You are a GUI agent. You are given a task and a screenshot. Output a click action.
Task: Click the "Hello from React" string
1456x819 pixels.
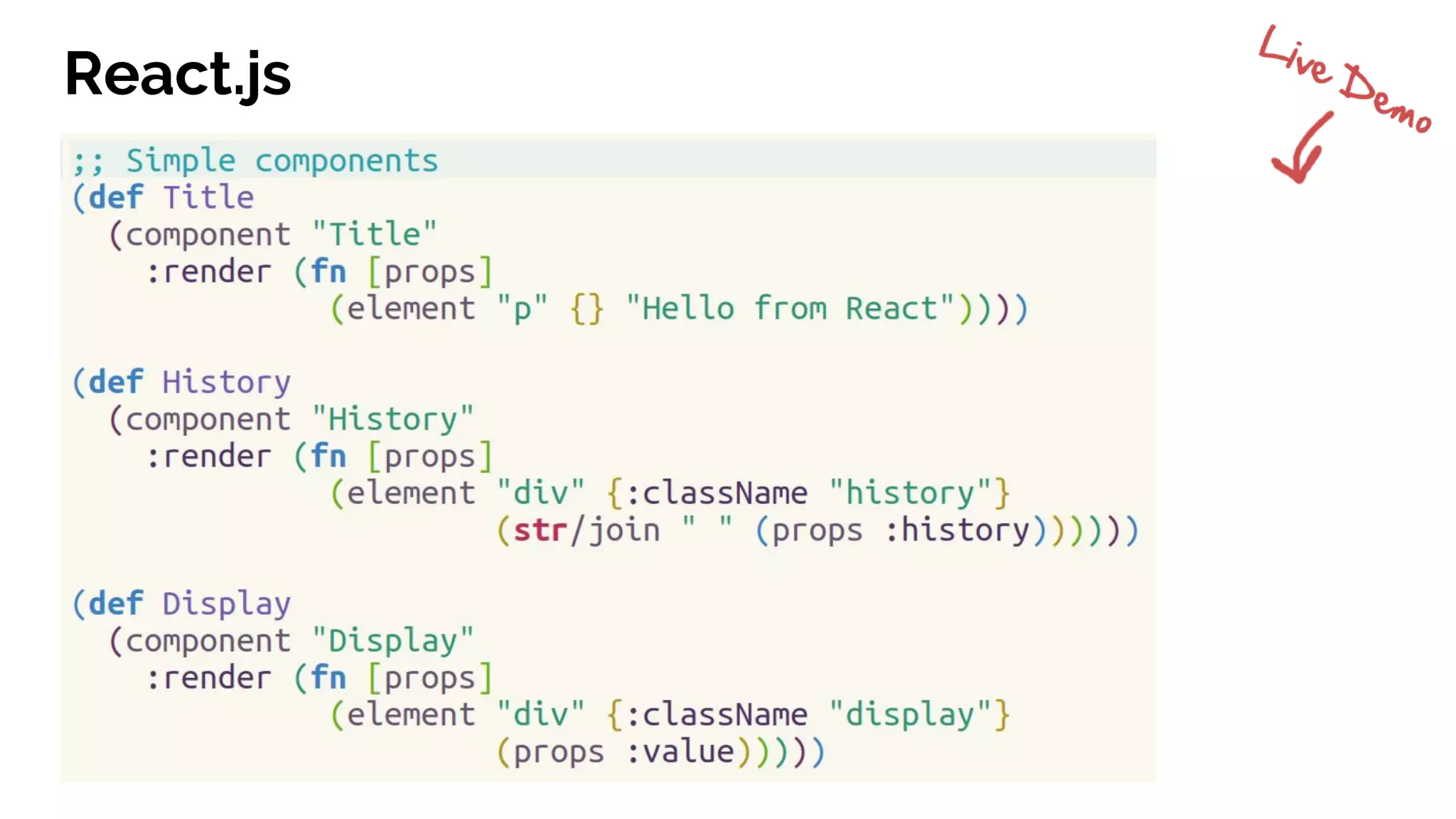pos(791,309)
